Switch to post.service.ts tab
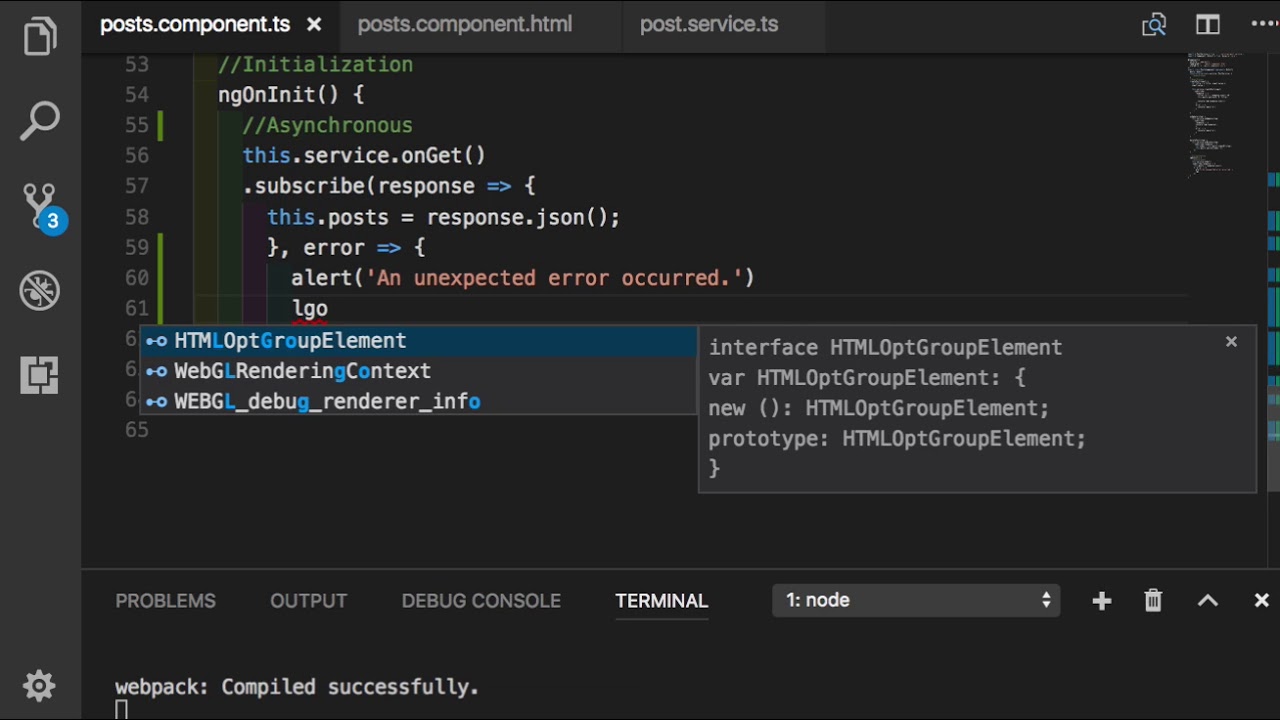1280x720 pixels. (709, 25)
